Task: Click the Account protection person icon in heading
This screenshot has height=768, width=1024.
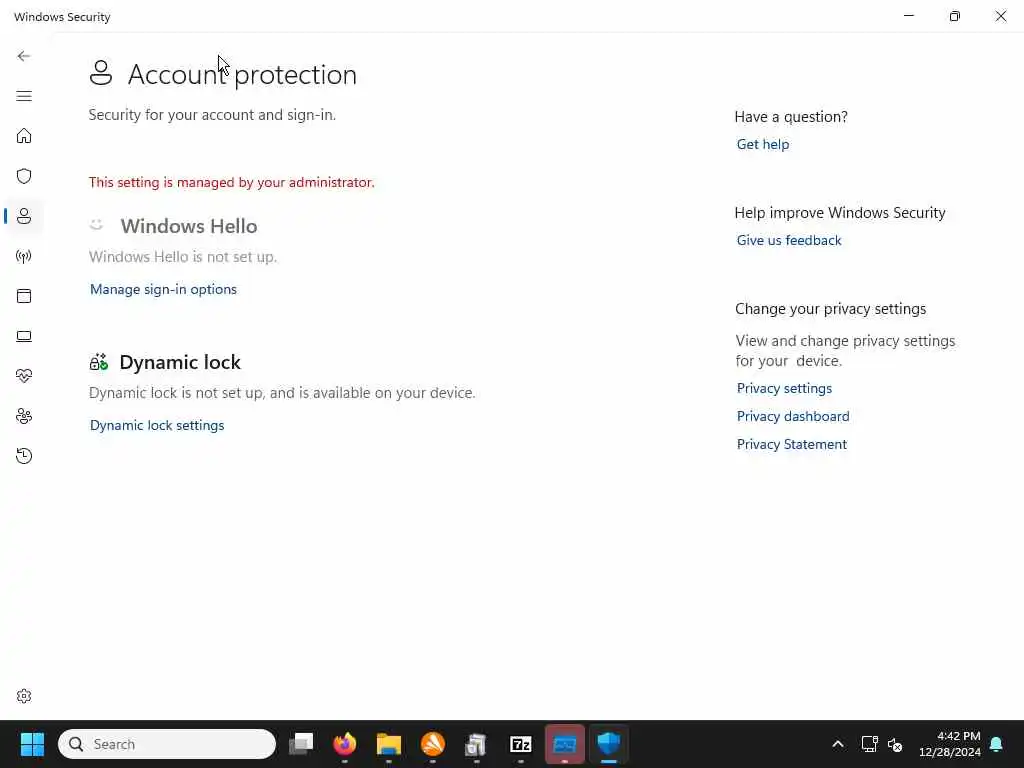Action: pos(101,73)
